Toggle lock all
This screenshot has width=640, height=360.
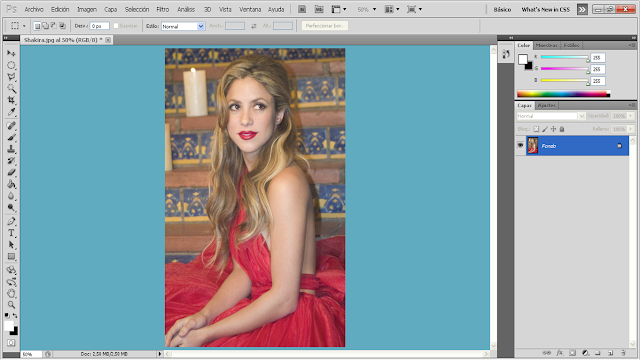click(x=562, y=129)
